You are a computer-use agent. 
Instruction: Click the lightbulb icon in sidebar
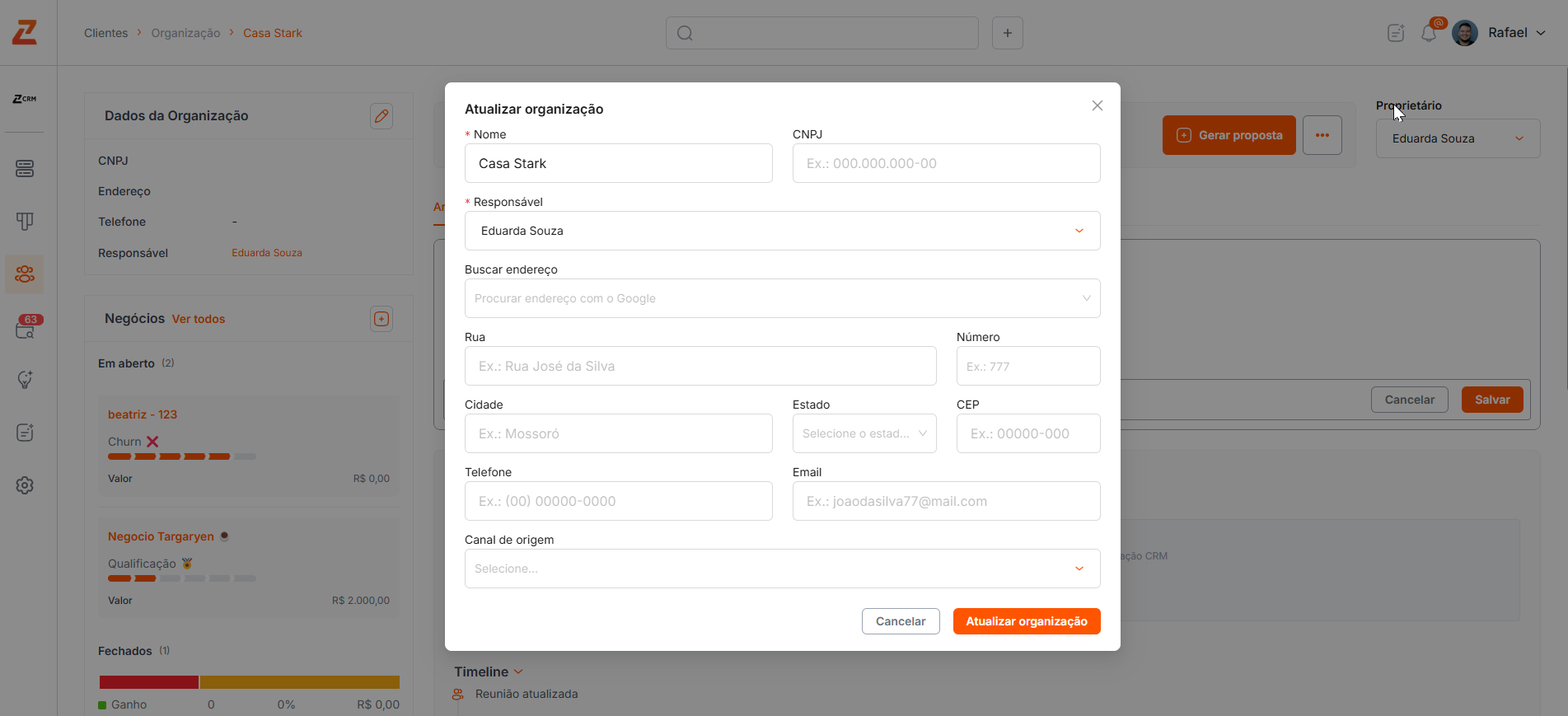coord(25,380)
